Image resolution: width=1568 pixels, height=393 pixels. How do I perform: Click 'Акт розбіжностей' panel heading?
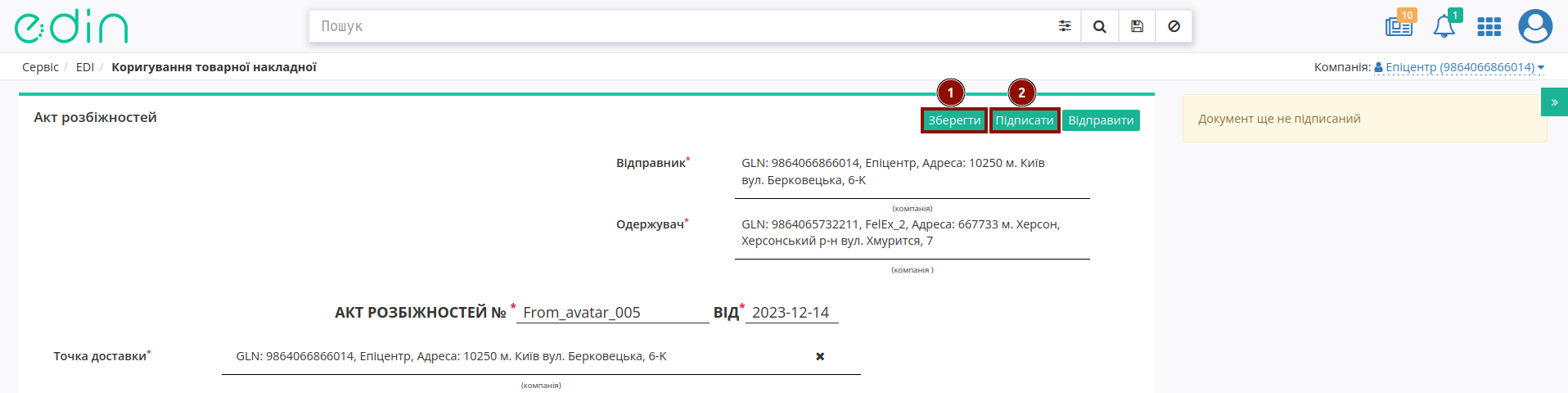[x=95, y=117]
